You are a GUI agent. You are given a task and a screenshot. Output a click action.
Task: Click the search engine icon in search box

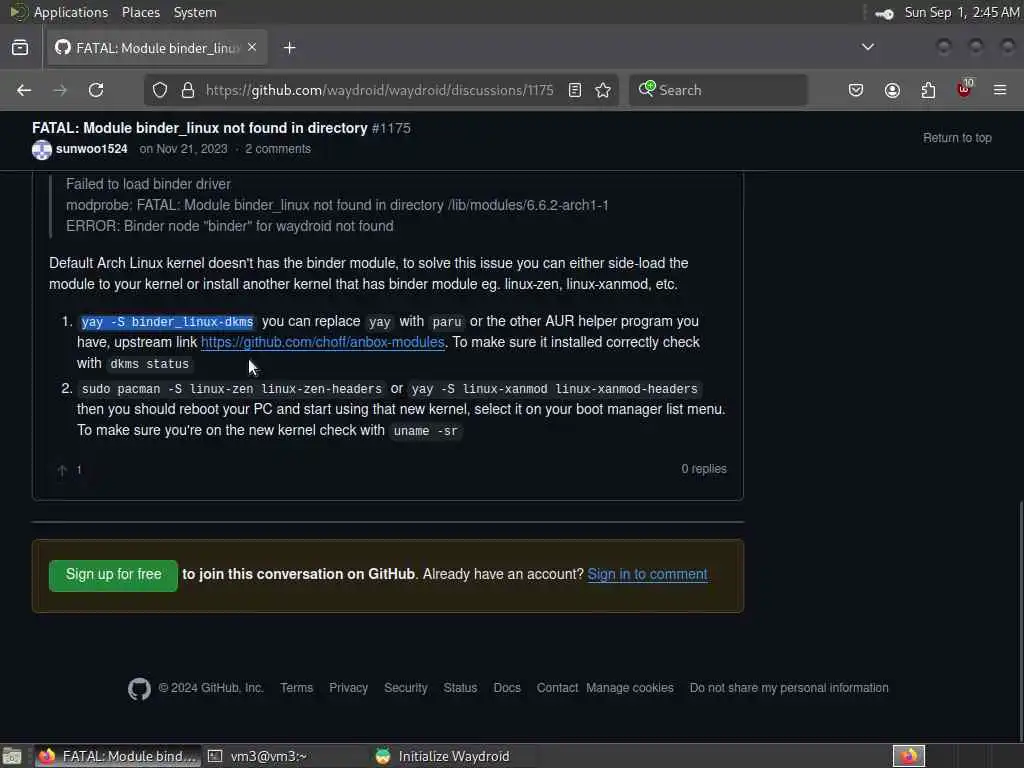tap(647, 89)
